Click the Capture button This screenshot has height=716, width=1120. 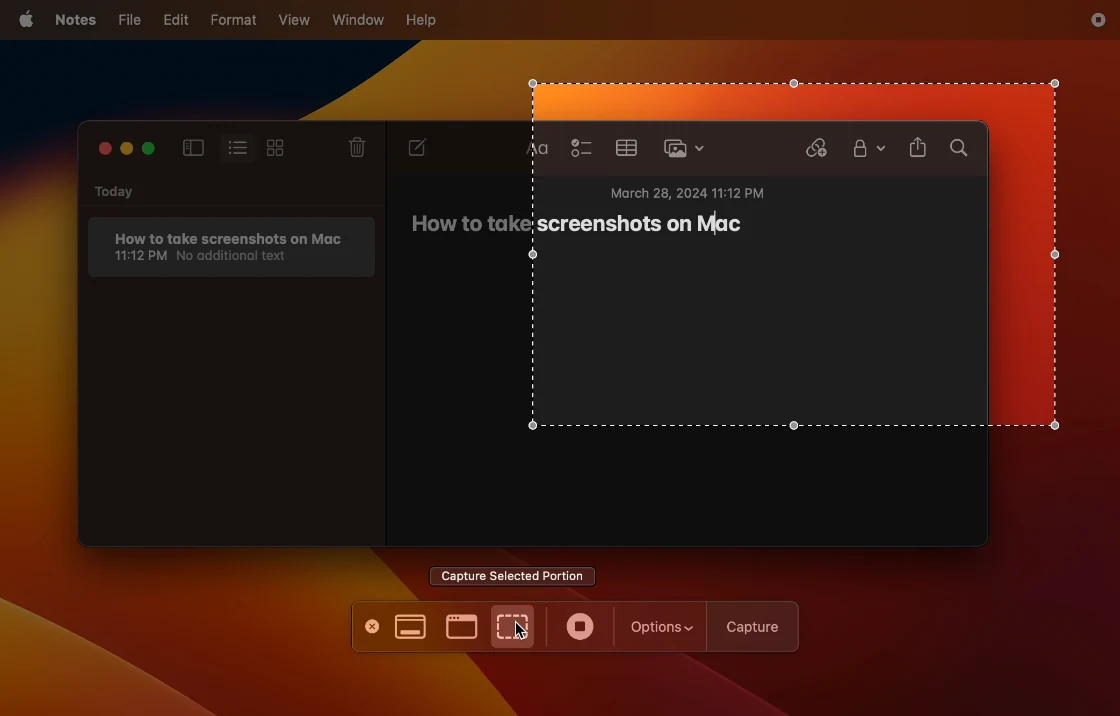click(x=752, y=627)
